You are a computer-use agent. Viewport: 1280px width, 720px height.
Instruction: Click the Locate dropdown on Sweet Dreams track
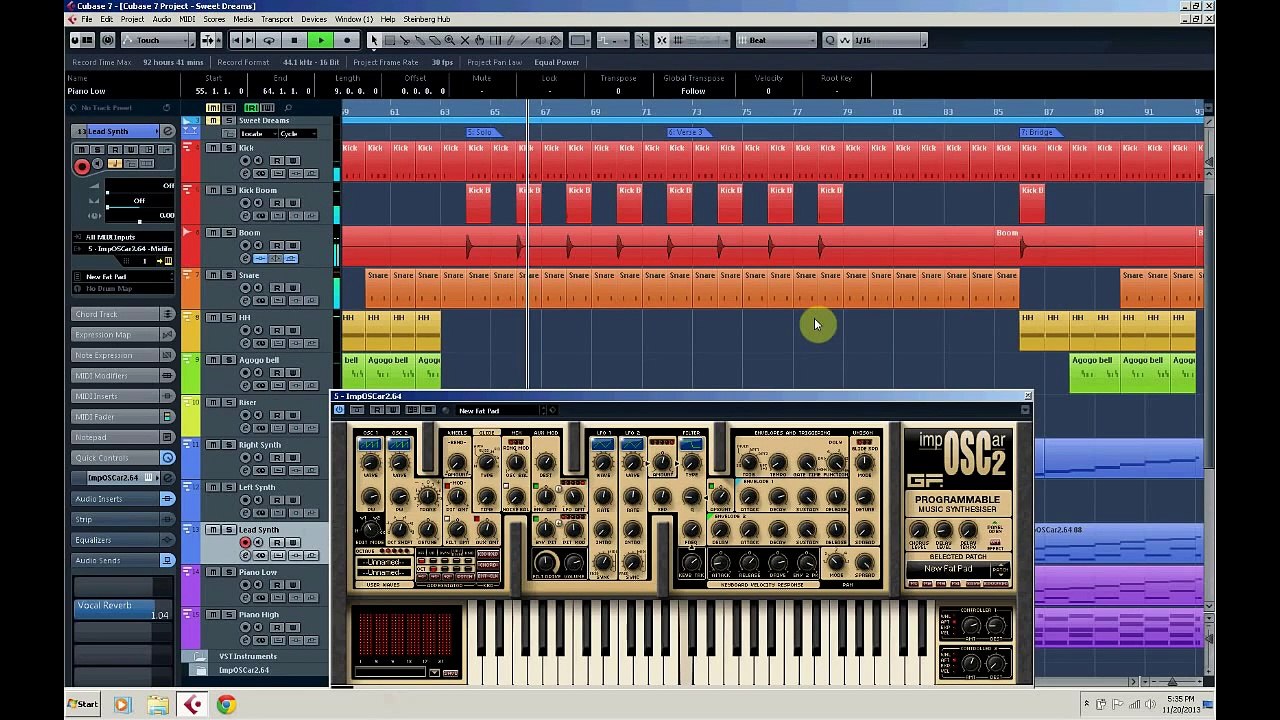pos(257,133)
